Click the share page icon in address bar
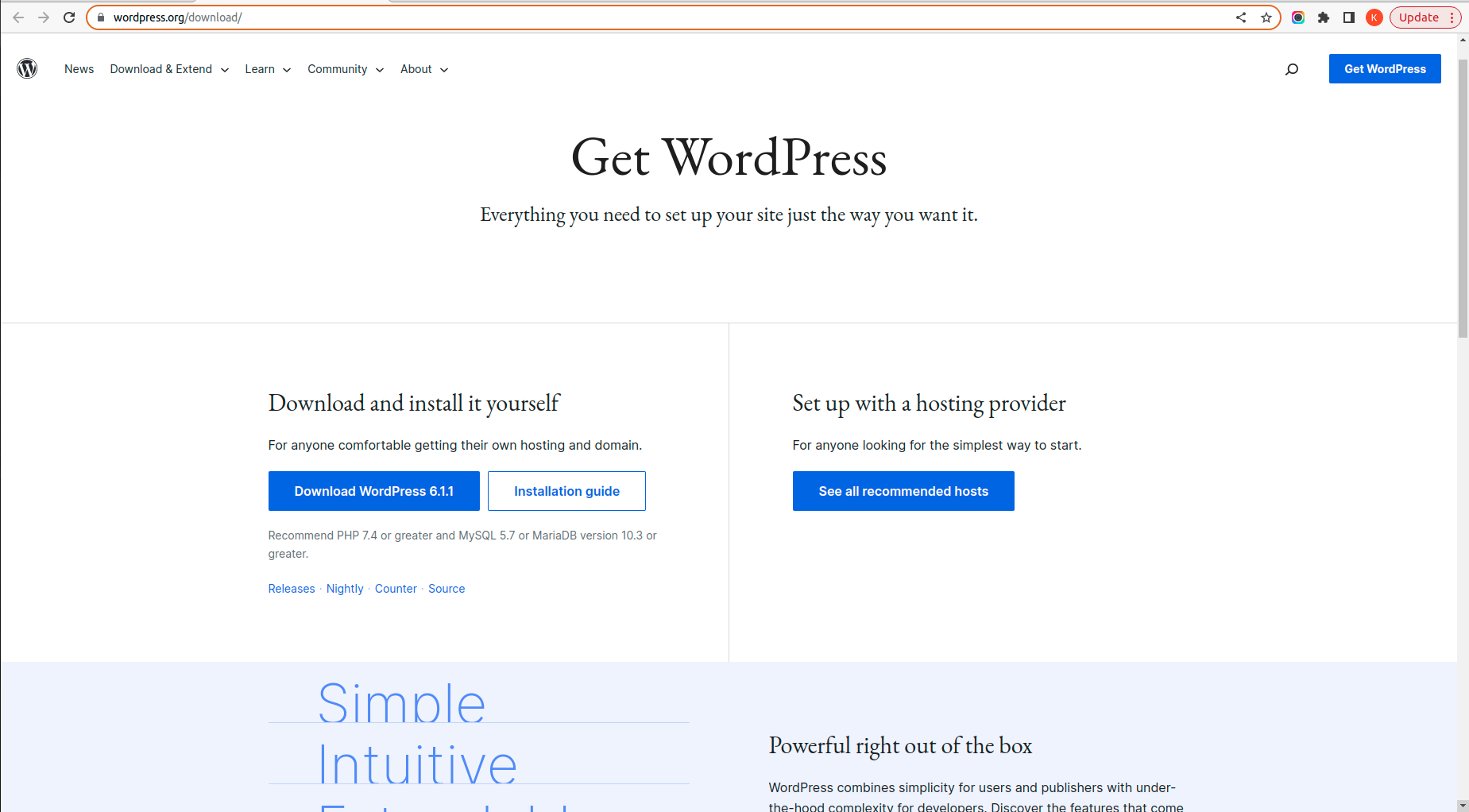This screenshot has width=1469, height=812. coord(1241,17)
